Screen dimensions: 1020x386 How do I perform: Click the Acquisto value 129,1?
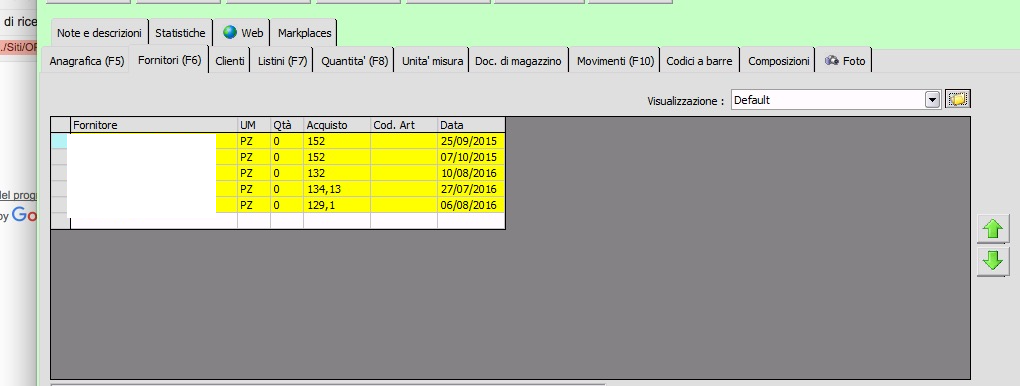click(x=337, y=205)
